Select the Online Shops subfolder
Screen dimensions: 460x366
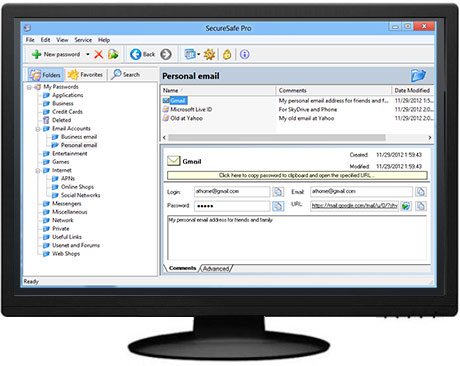pos(77,187)
